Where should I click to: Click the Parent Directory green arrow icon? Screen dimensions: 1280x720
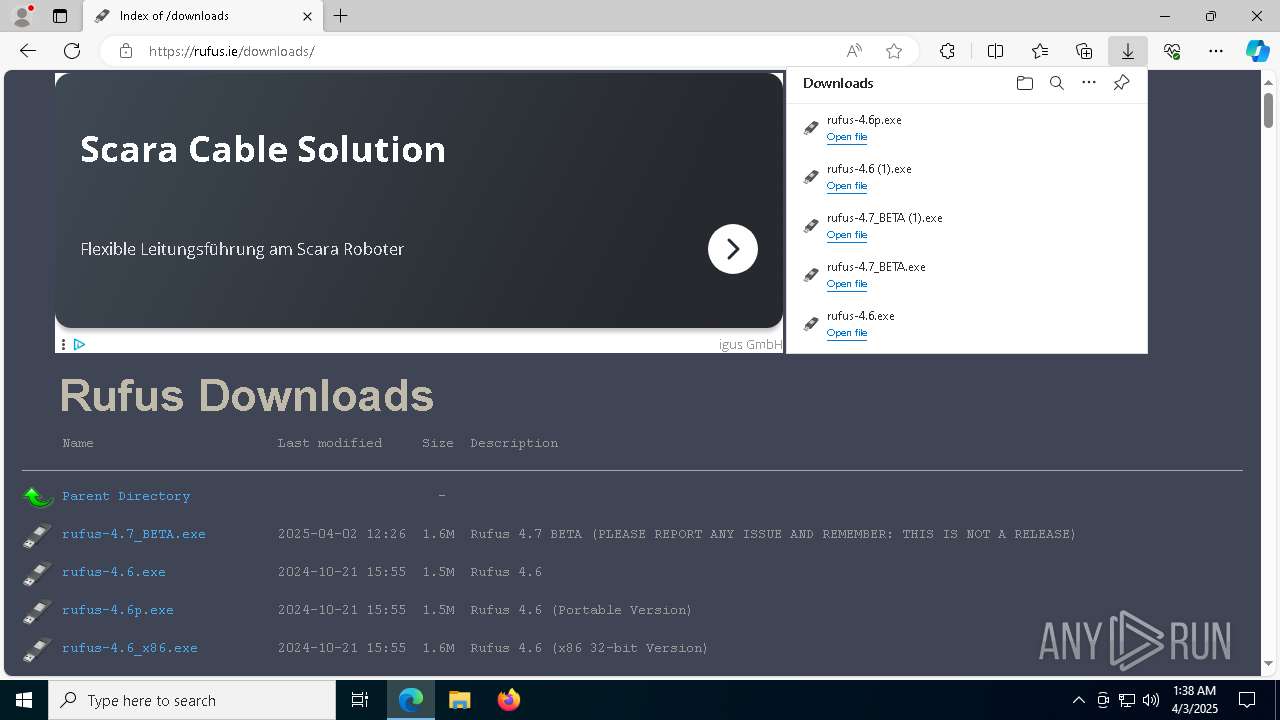coord(37,496)
